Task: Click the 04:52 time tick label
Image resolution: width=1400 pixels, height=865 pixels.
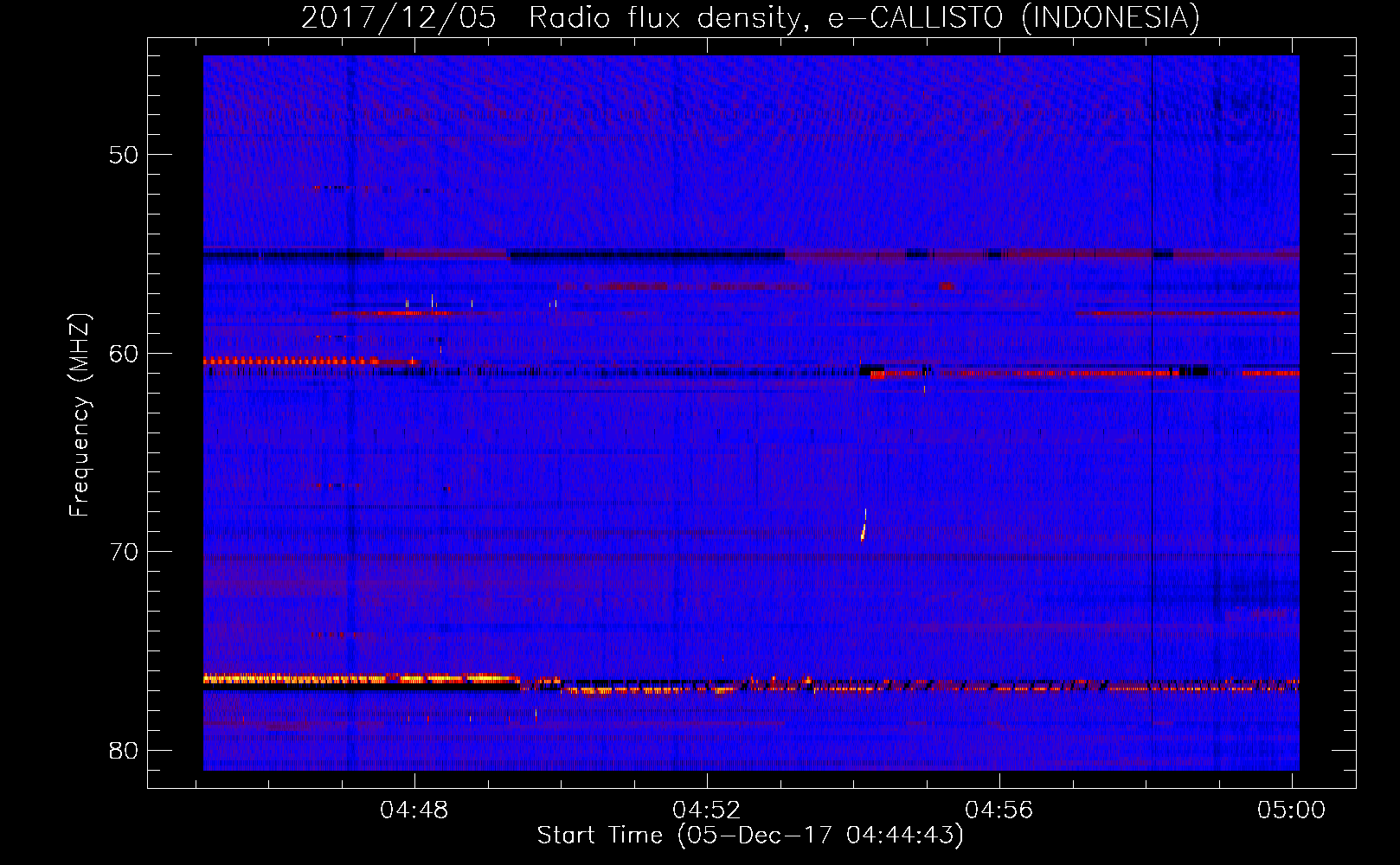Action: pyautogui.click(x=707, y=810)
